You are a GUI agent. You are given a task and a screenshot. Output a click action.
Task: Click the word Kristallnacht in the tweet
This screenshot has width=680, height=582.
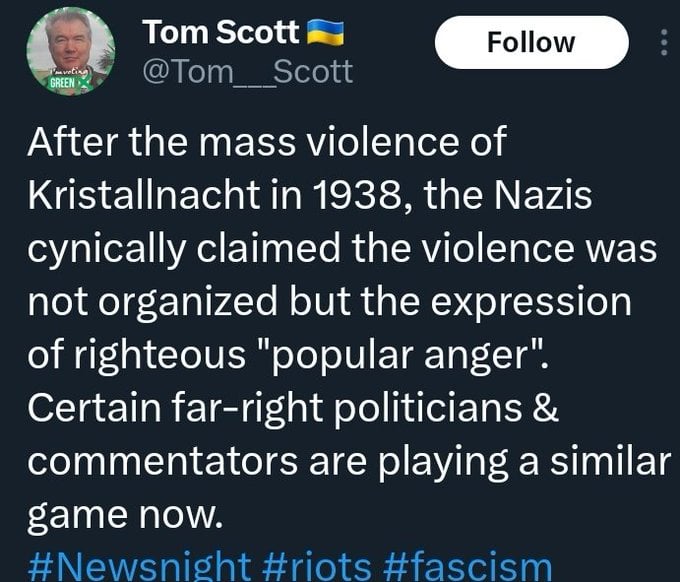coord(144,195)
